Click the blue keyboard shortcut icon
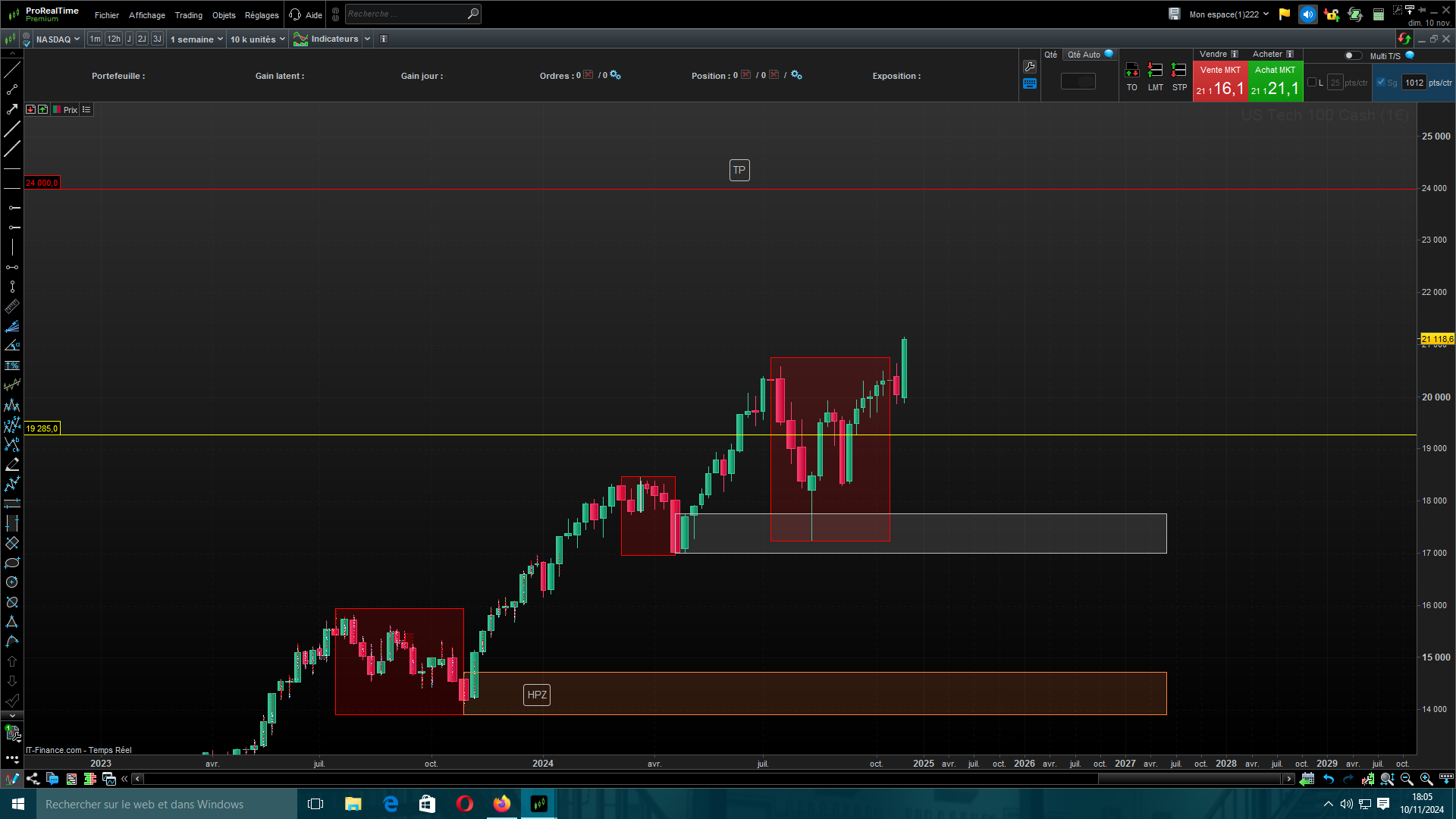Image resolution: width=1456 pixels, height=819 pixels. click(1029, 84)
